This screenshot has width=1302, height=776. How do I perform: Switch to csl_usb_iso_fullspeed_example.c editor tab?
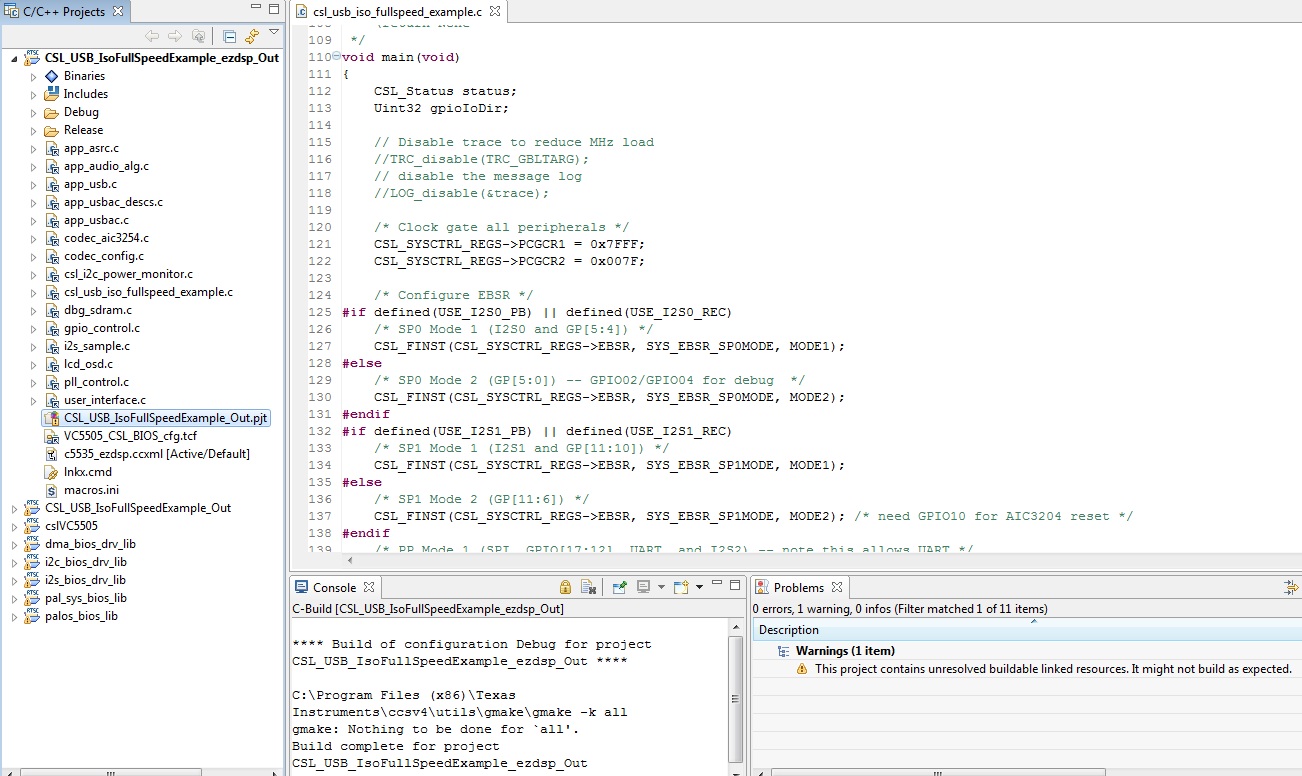(397, 12)
